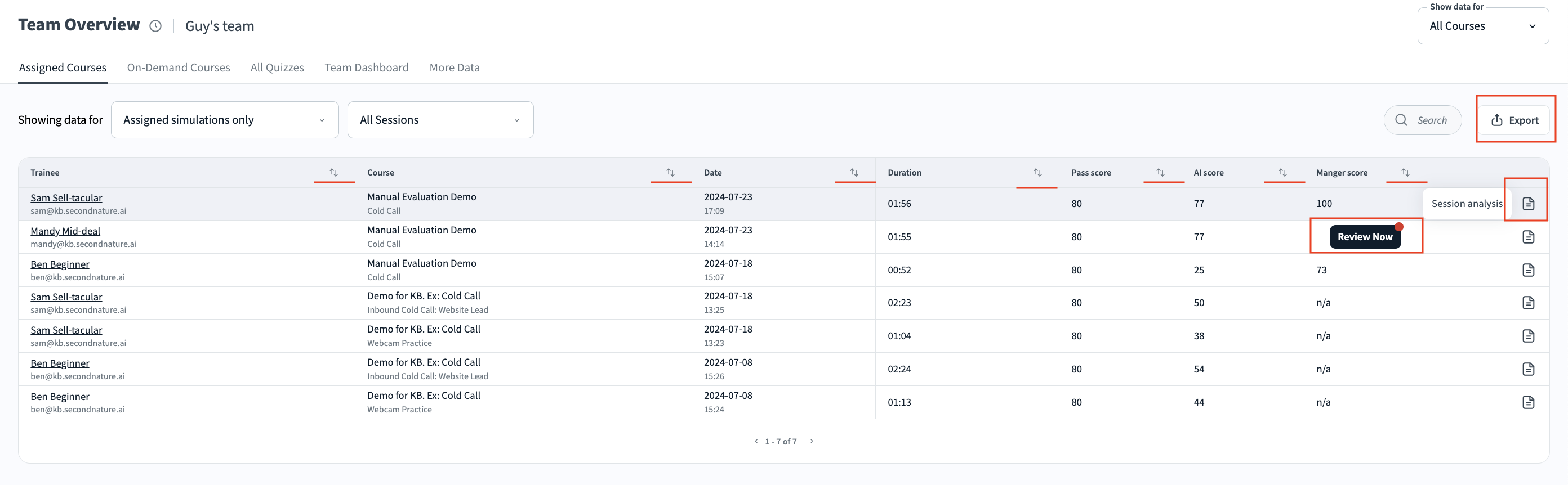
Task: Click the clock icon beside Team Overview
Action: tap(156, 25)
